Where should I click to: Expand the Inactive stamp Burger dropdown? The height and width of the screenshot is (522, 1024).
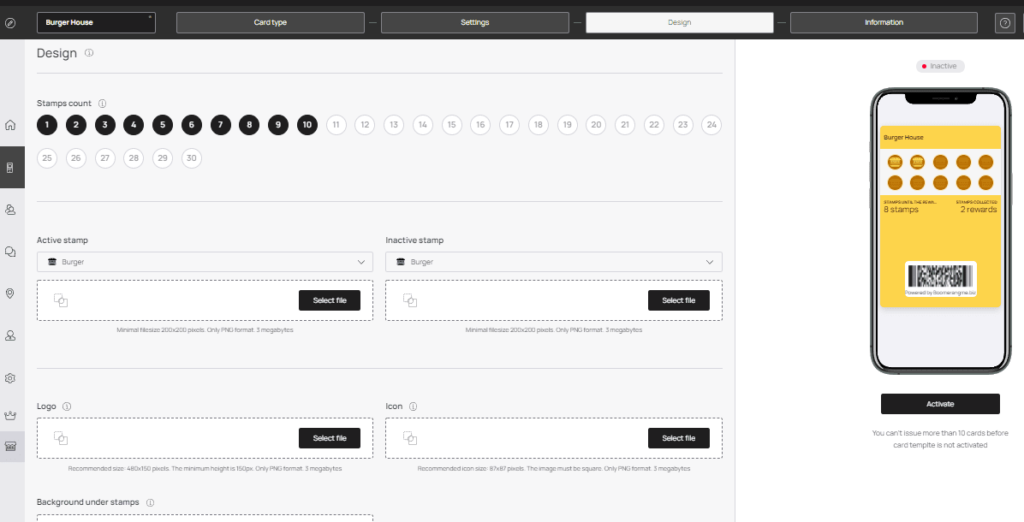pos(554,262)
